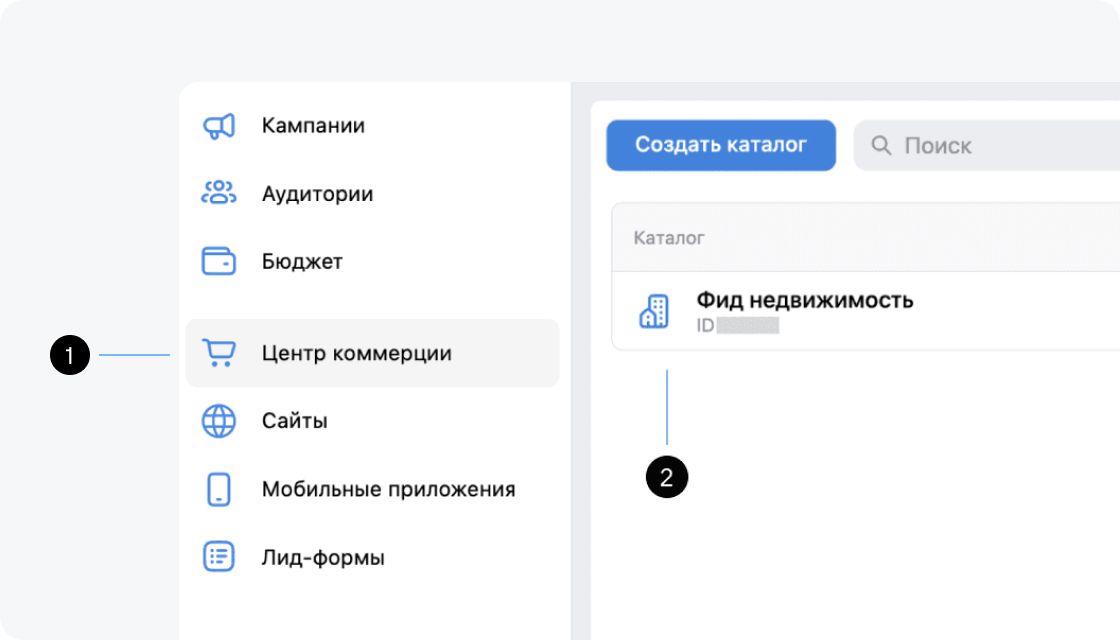Click the Создать каталог button
Viewport: 1120px width, 640px height.
coord(721,145)
